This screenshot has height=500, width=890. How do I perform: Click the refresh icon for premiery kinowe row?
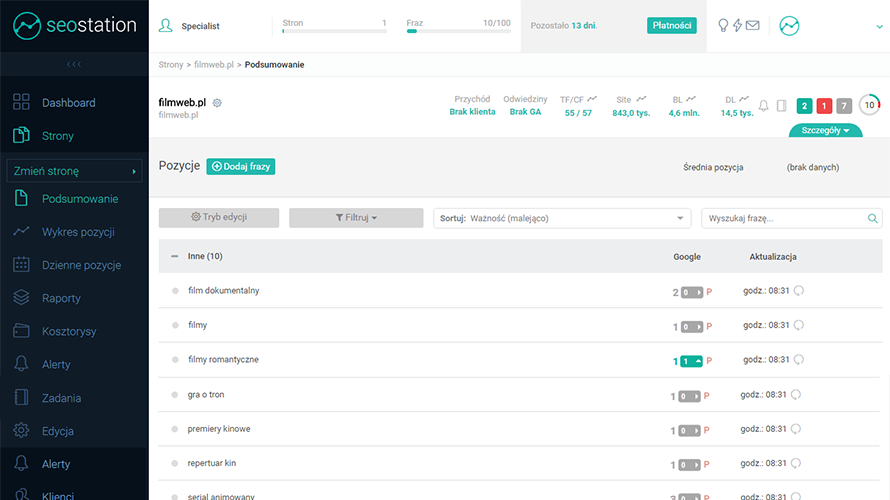[796, 429]
